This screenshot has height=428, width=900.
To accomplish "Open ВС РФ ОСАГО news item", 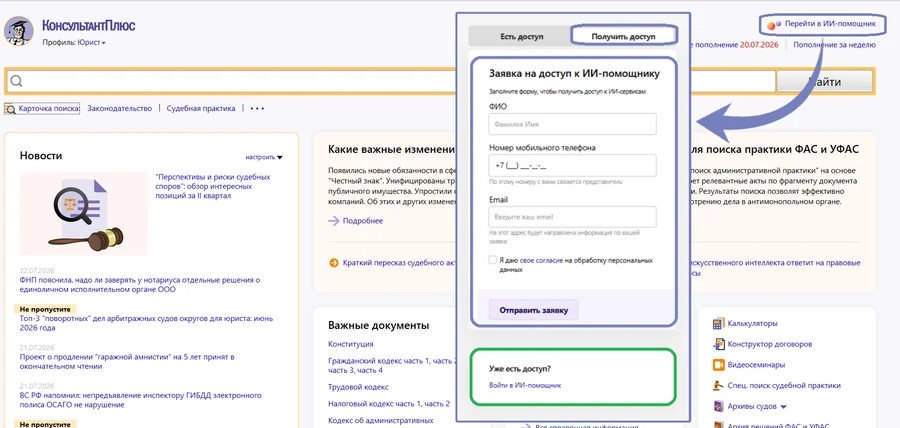I will tap(141, 400).
